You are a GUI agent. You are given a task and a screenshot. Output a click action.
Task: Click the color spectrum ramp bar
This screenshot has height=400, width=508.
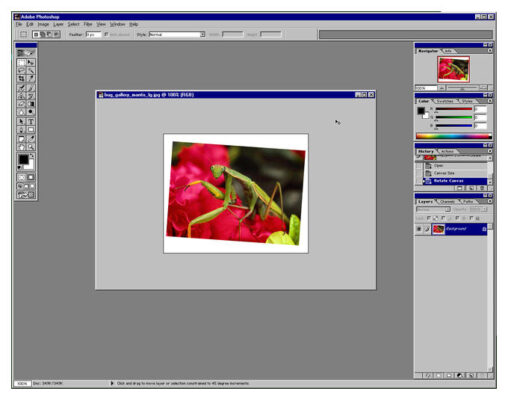tap(454, 136)
